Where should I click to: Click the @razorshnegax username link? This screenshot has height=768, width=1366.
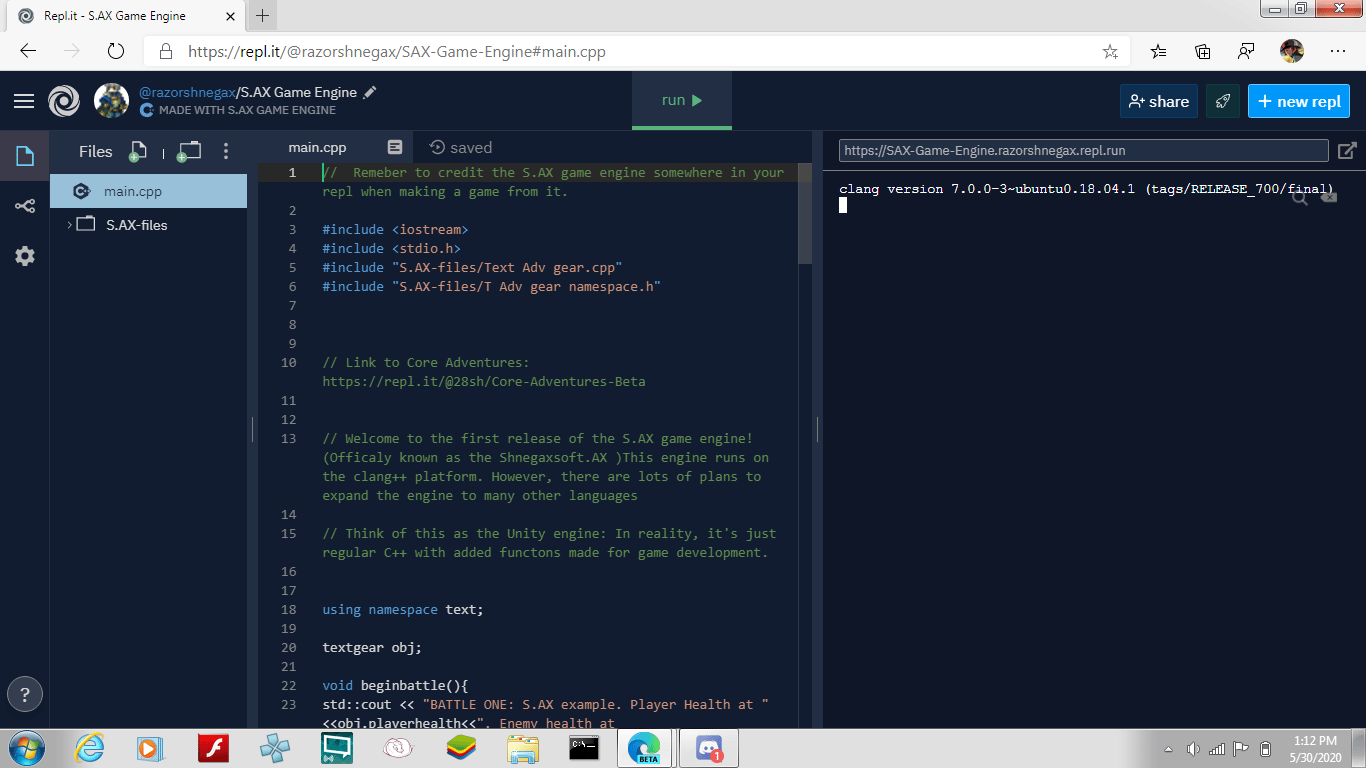tap(187, 92)
